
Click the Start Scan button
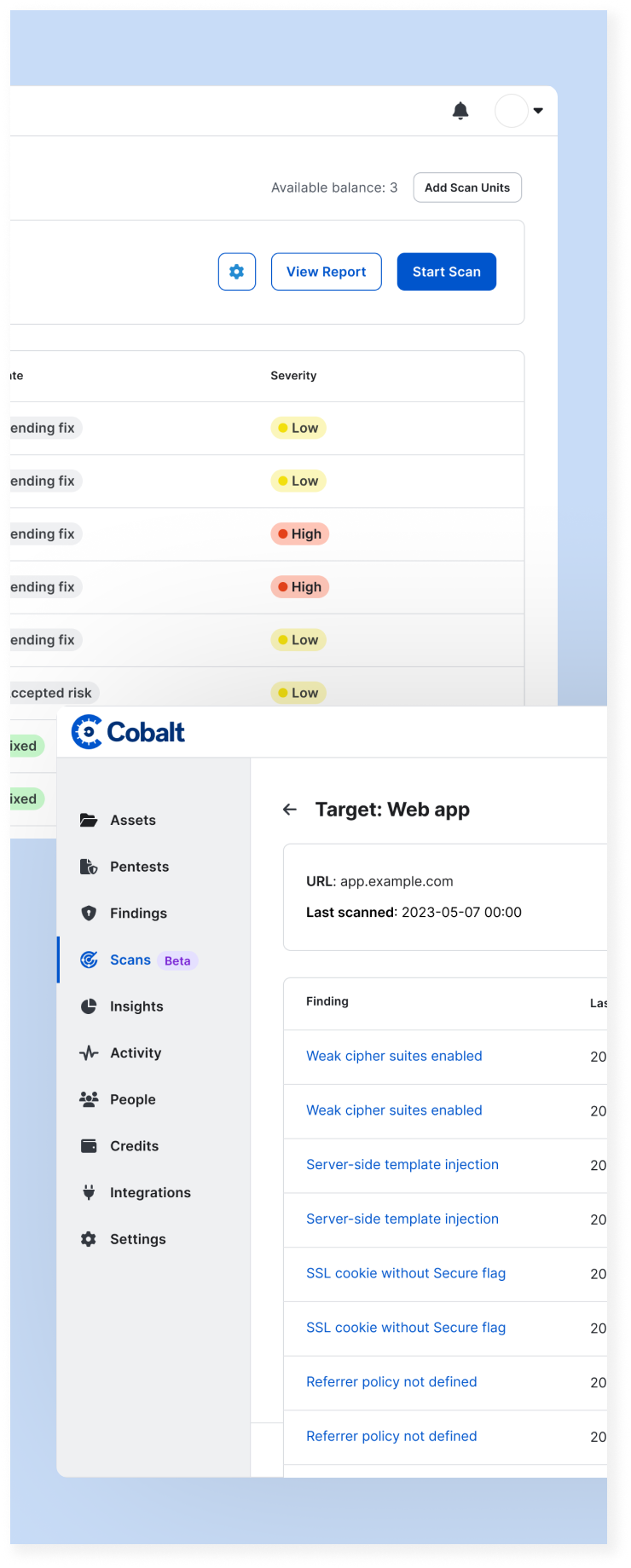[447, 272]
